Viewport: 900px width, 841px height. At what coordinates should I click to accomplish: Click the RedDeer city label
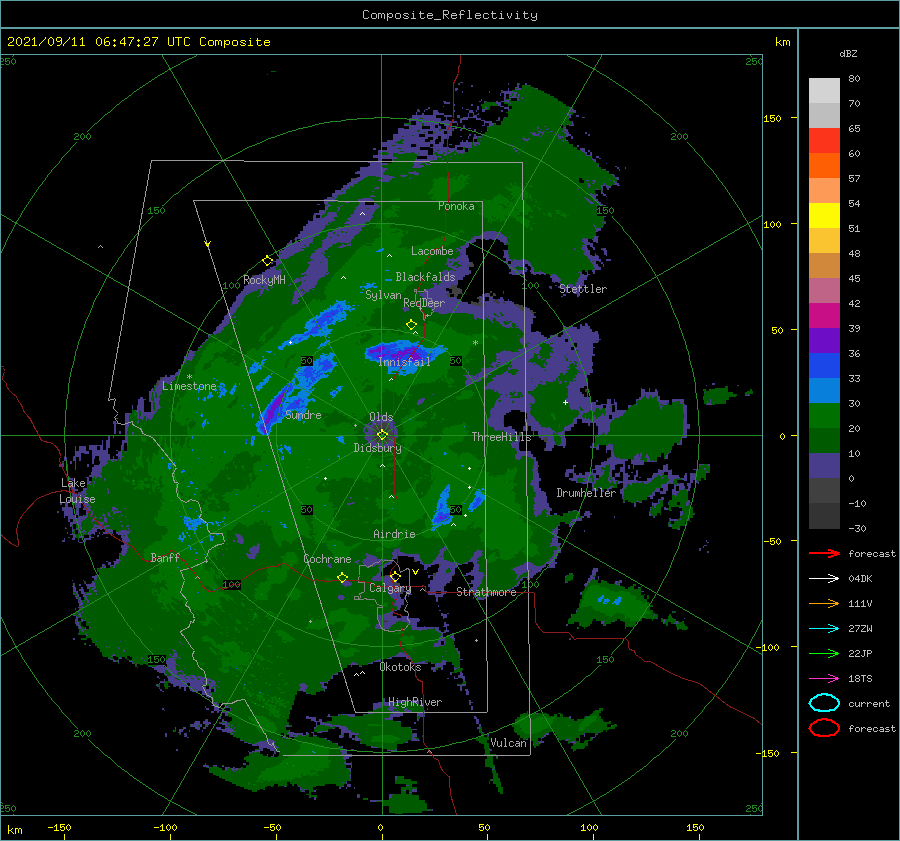coord(424,303)
